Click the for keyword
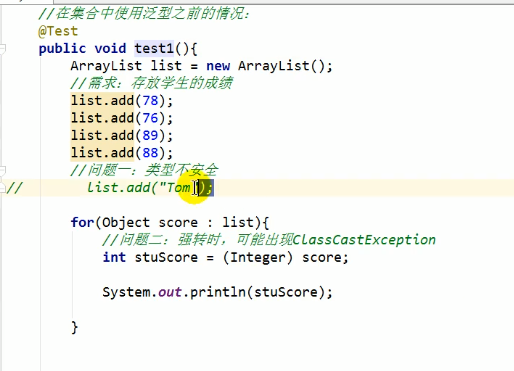This screenshot has width=514, height=371. point(82,222)
